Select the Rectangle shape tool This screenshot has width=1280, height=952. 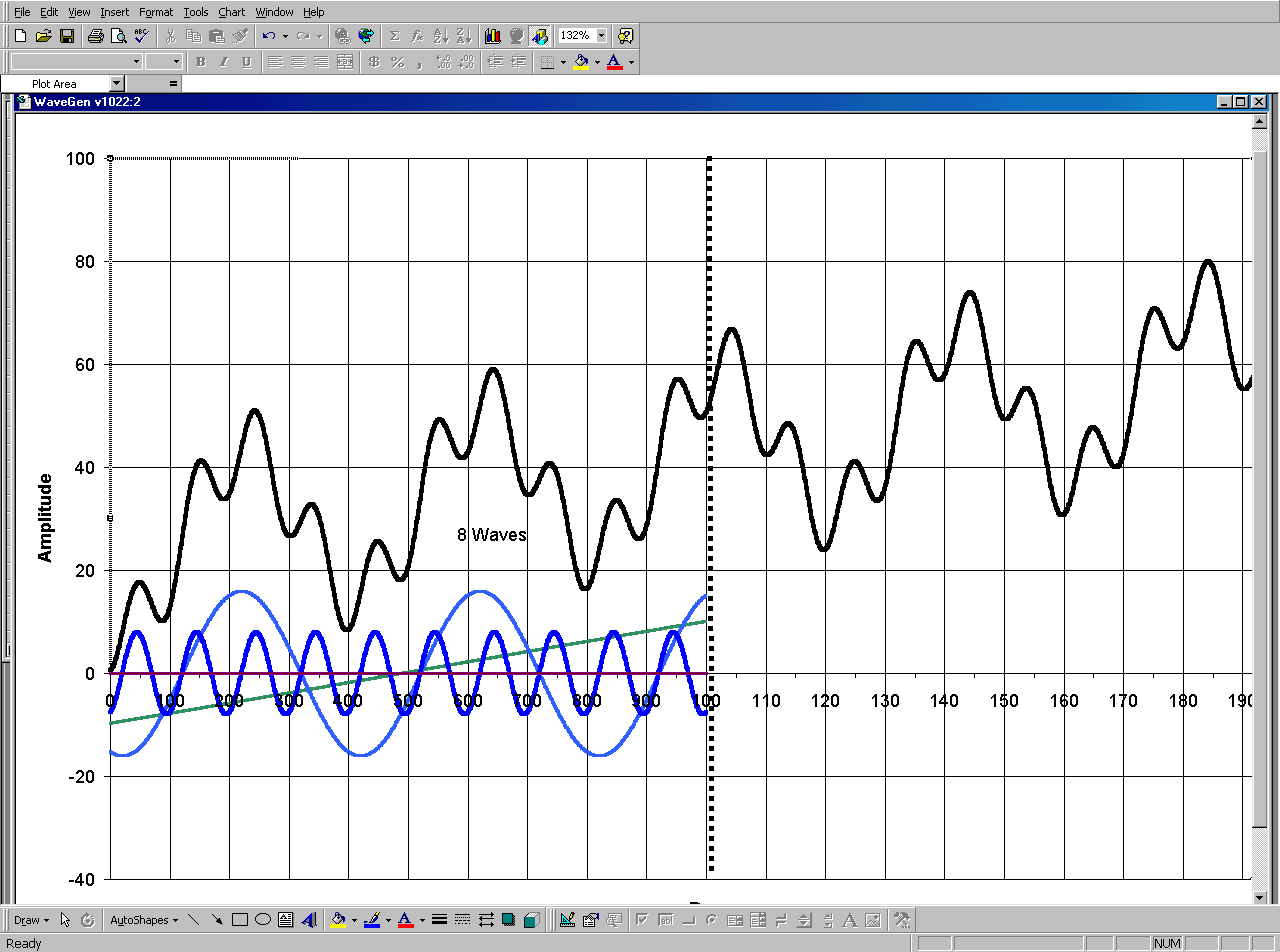coord(240,920)
